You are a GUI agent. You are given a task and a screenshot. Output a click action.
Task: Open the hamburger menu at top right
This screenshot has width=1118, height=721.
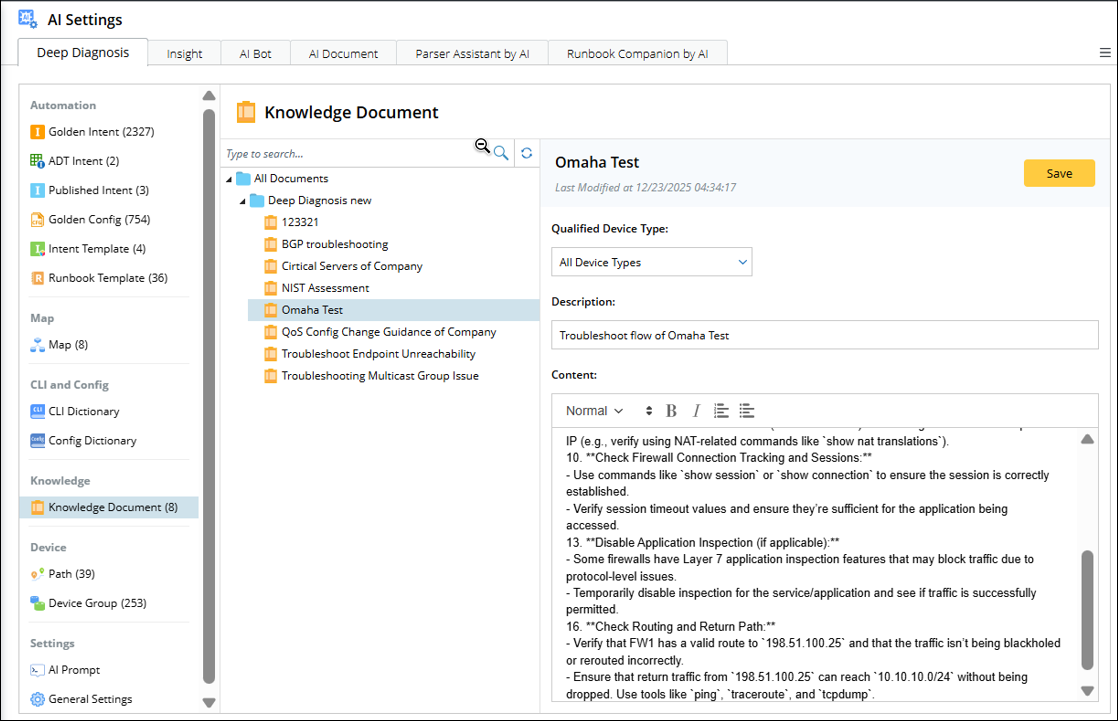click(1104, 53)
